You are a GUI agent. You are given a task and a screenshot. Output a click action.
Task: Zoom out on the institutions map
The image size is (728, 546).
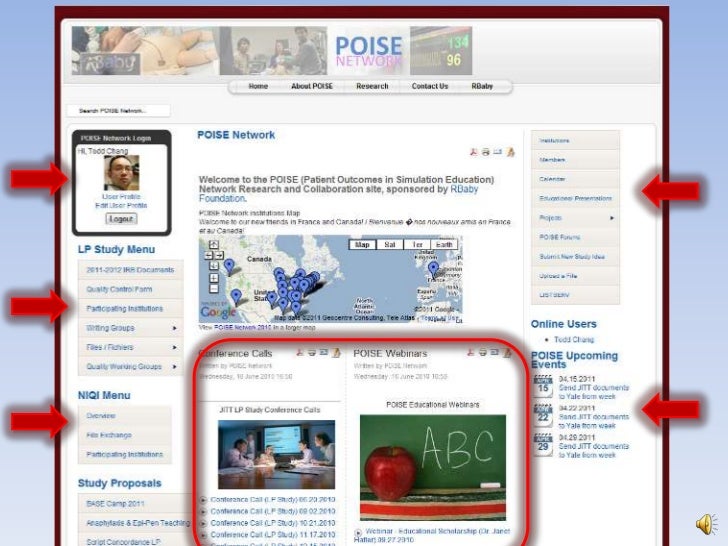click(214, 289)
